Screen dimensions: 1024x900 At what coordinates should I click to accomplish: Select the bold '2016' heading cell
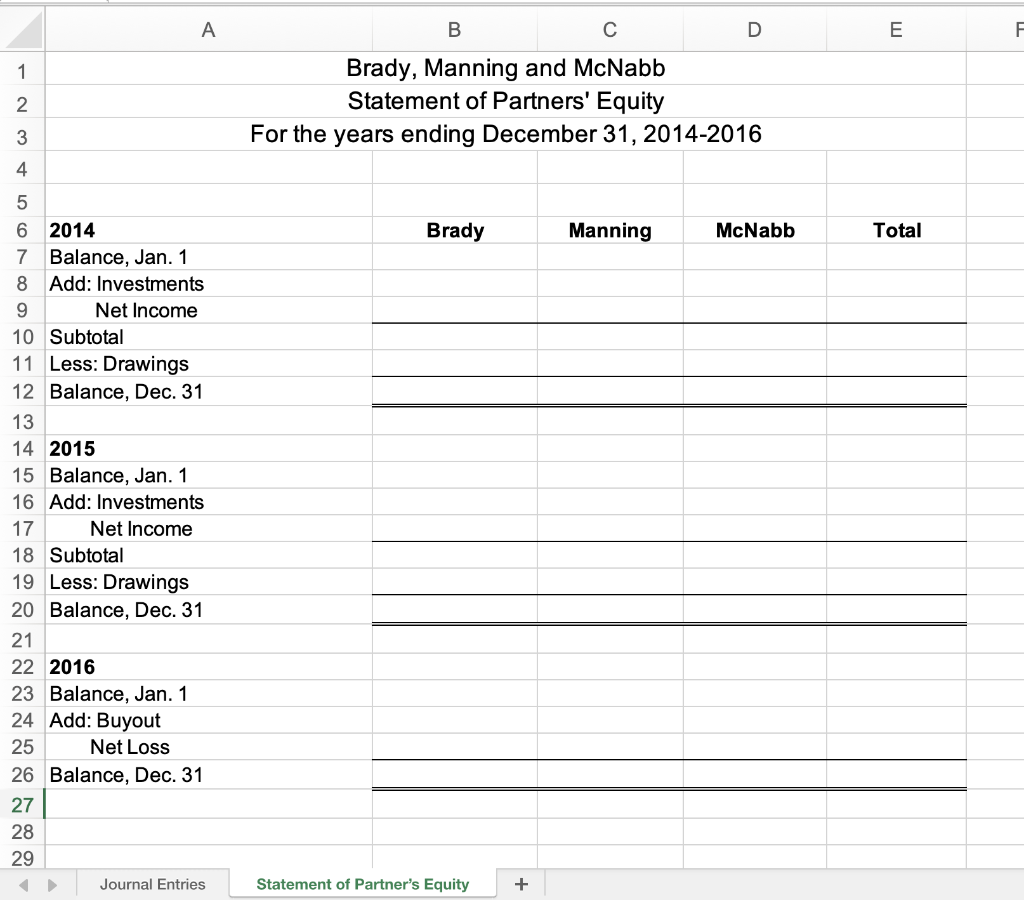208,666
